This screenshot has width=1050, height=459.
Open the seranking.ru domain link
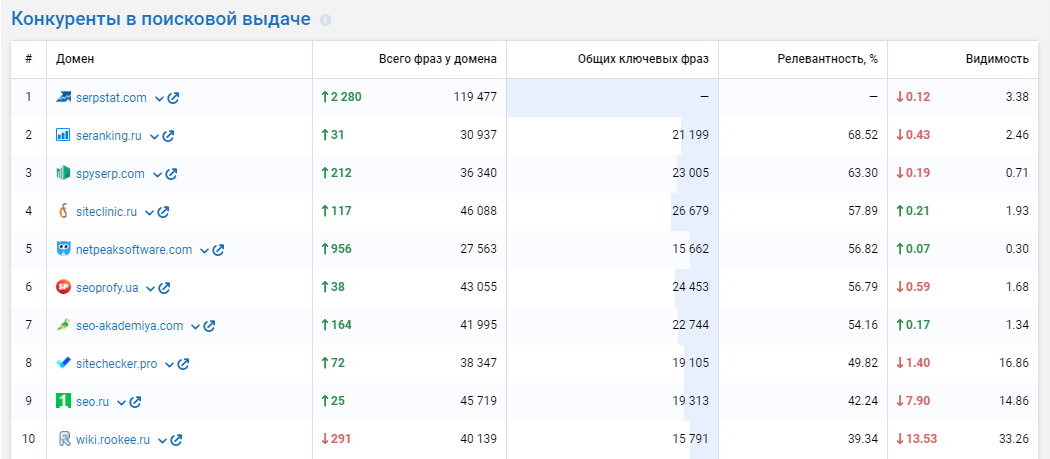pyautogui.click(x=109, y=135)
